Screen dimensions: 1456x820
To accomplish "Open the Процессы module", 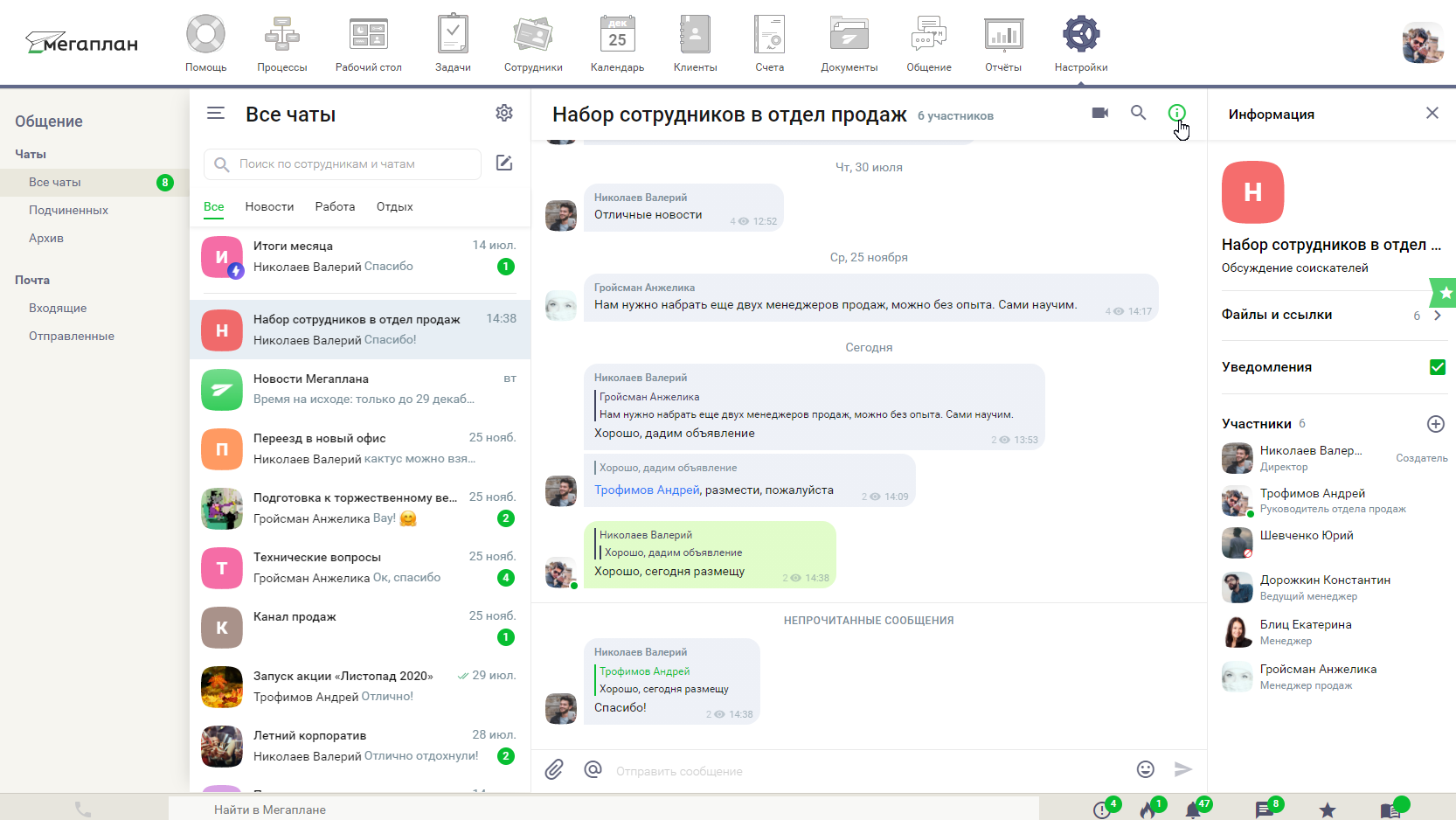I will click(281, 43).
